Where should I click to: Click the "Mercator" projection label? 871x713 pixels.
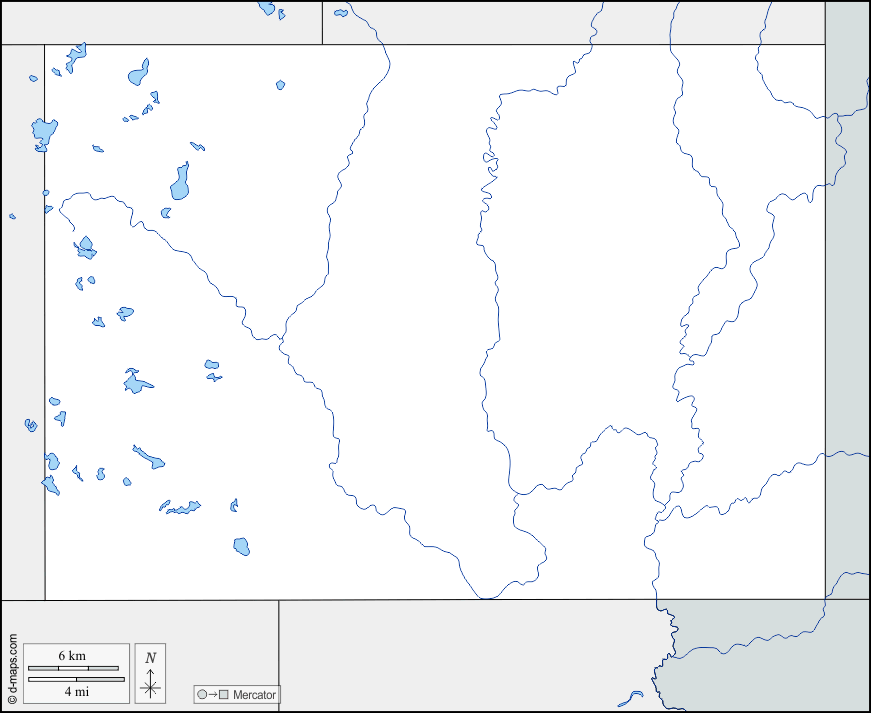coord(254,695)
